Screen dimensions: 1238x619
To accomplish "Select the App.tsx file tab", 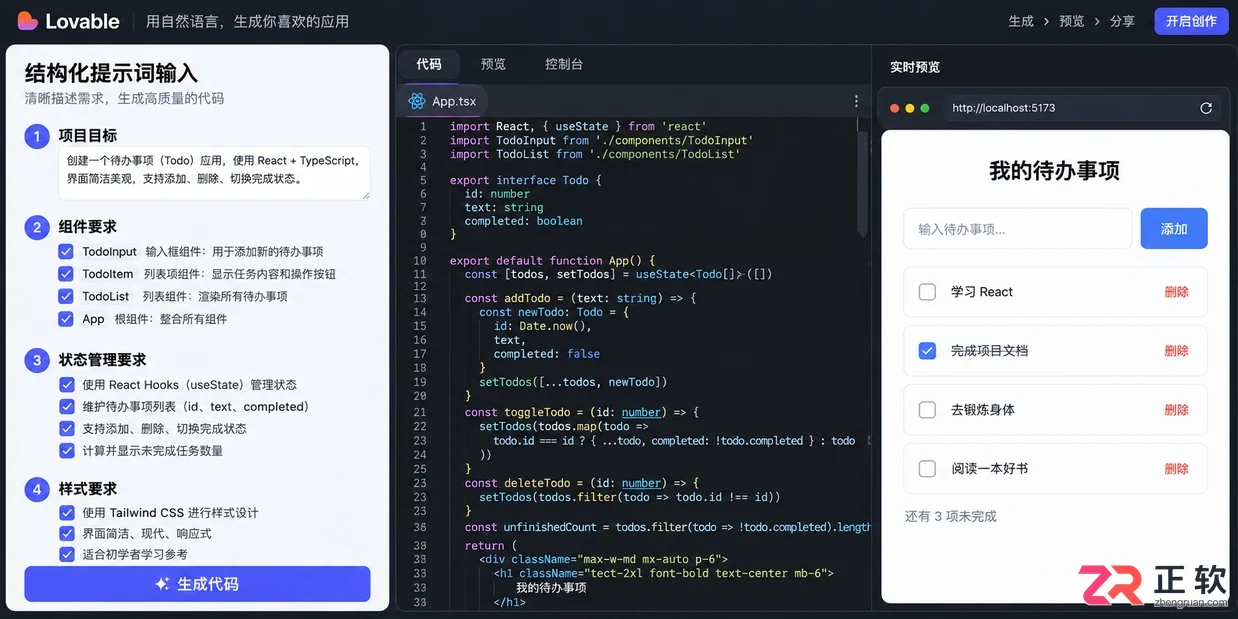I will pyautogui.click(x=443, y=101).
